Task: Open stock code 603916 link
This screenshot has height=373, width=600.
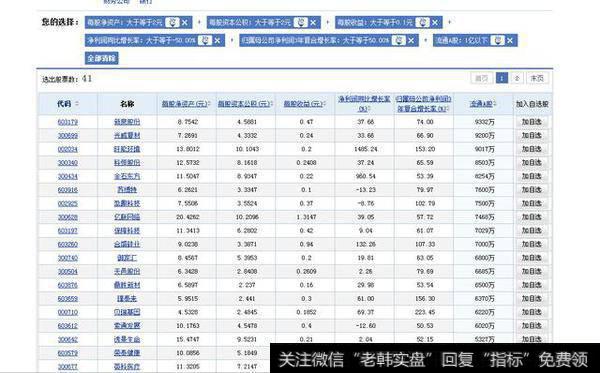Action: (x=68, y=190)
